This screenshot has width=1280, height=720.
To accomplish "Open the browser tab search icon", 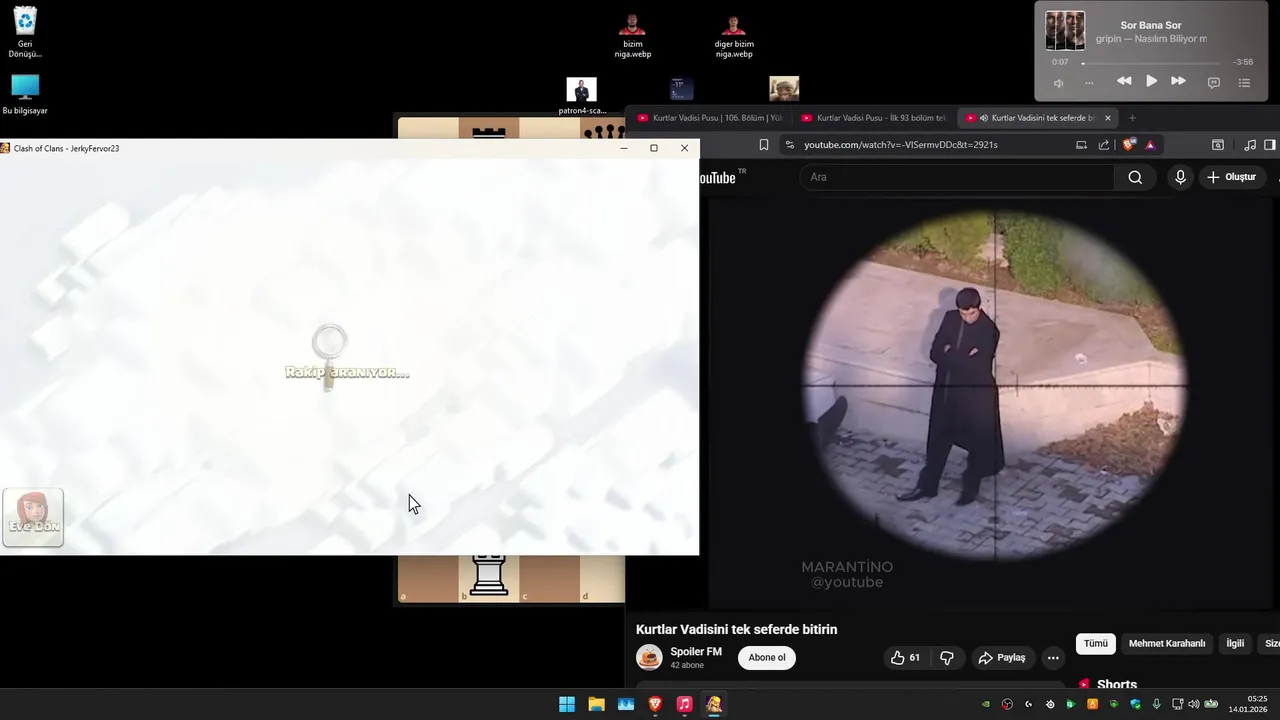I will tap(1218, 145).
